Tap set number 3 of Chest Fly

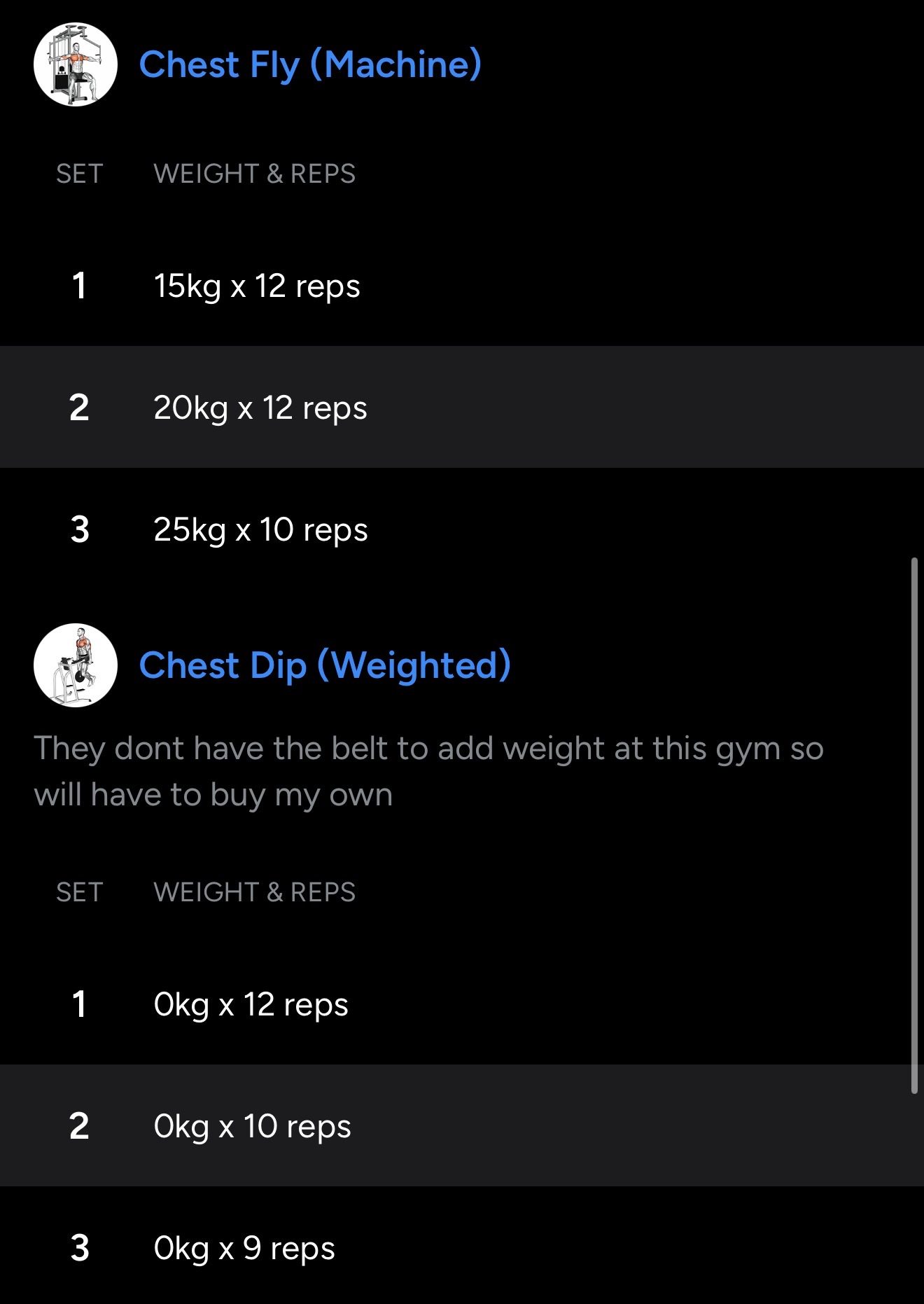[x=80, y=529]
